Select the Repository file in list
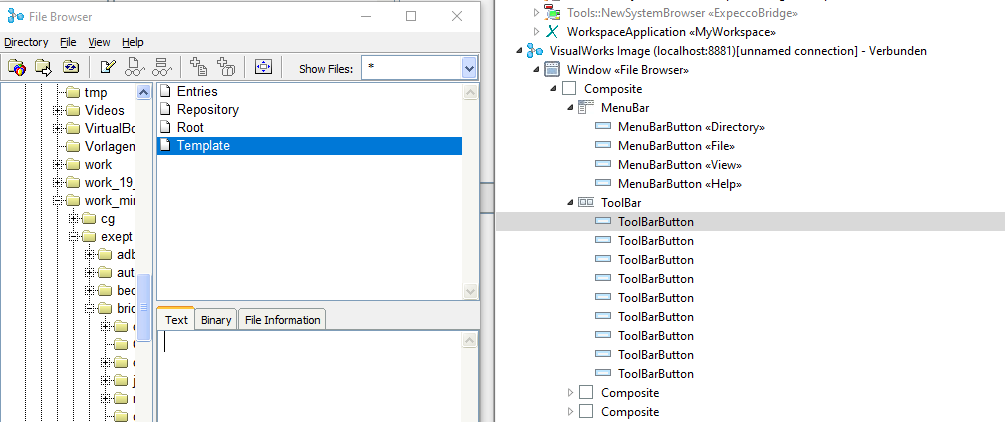1005x422 pixels. tap(207, 110)
